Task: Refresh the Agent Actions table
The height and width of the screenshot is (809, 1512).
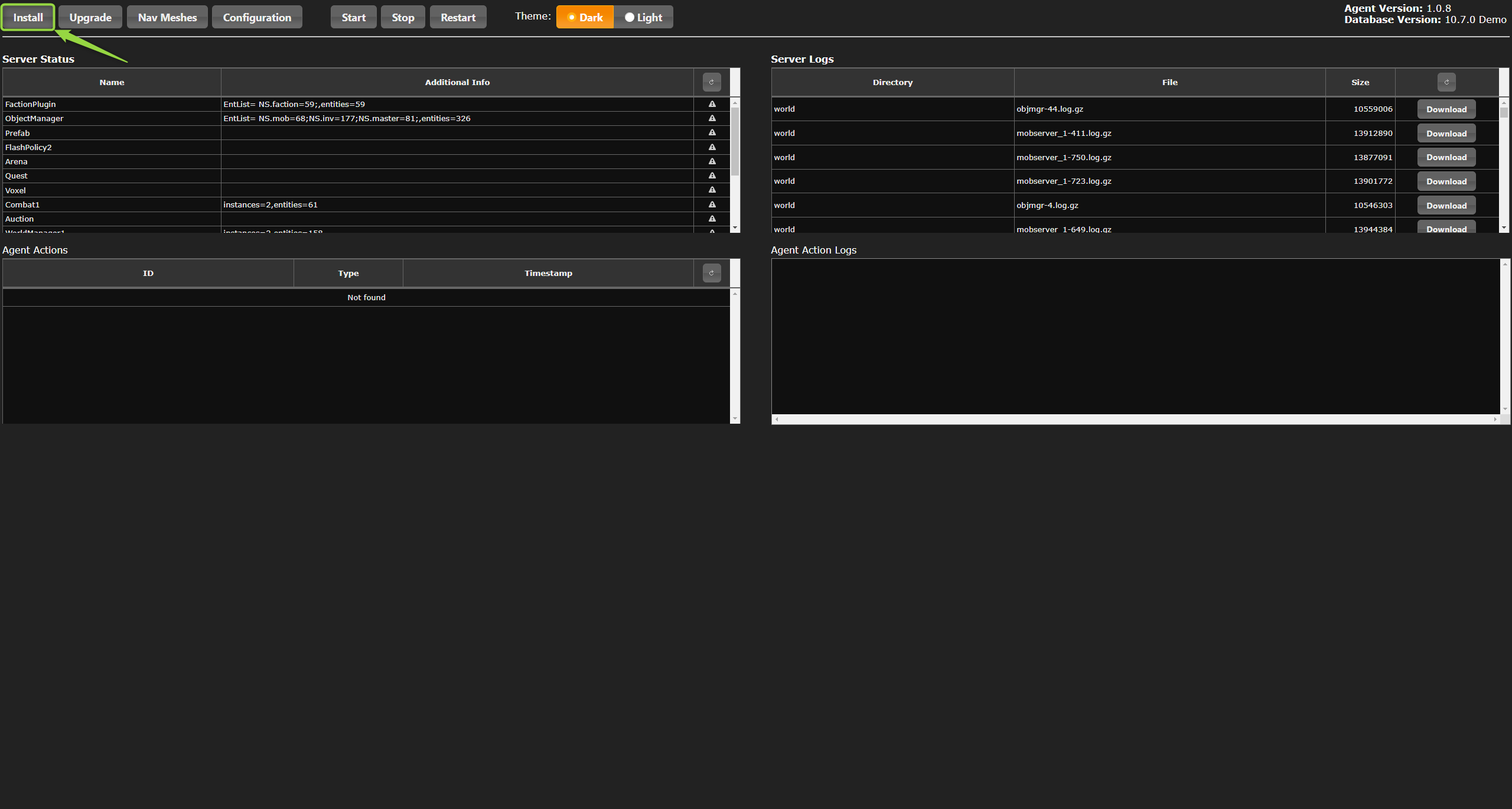Action: (x=712, y=273)
